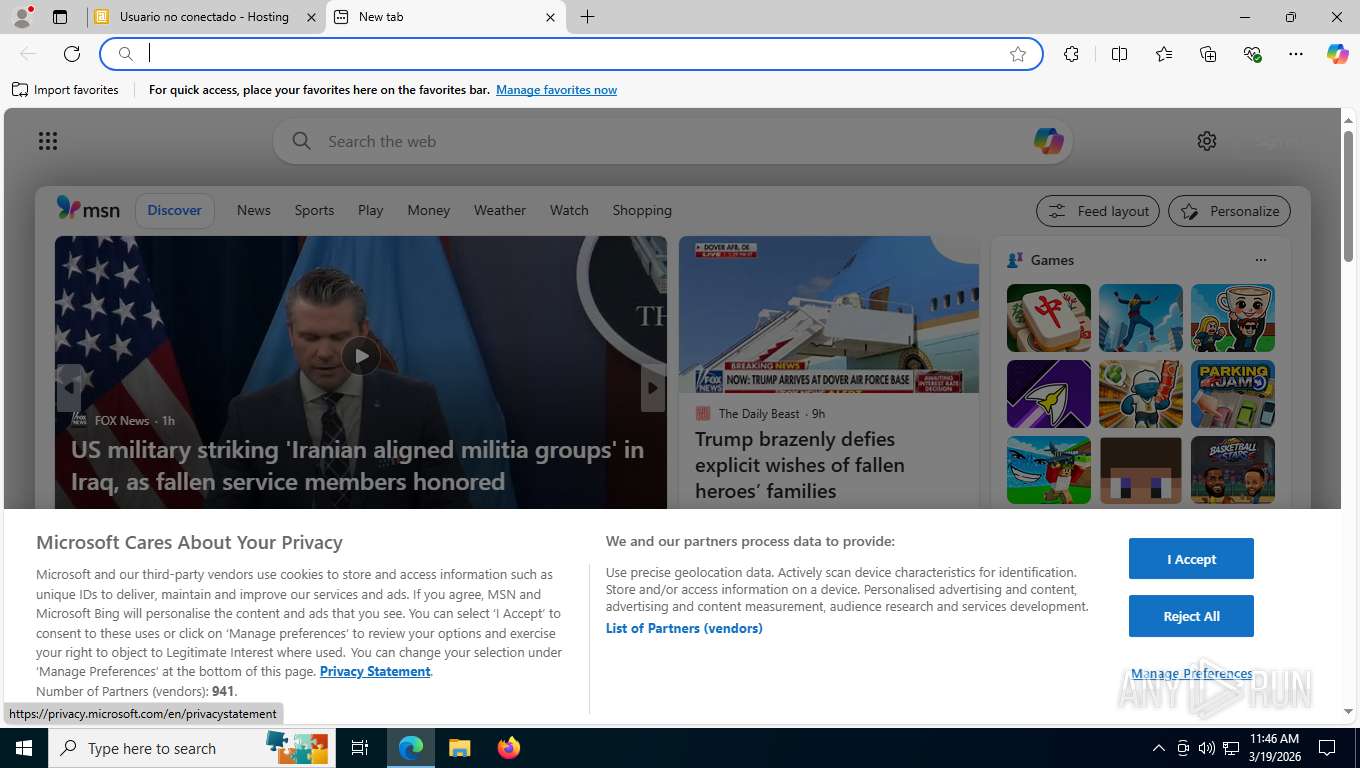Select the Watch tab
Screen dimensions: 1360x768
[569, 210]
